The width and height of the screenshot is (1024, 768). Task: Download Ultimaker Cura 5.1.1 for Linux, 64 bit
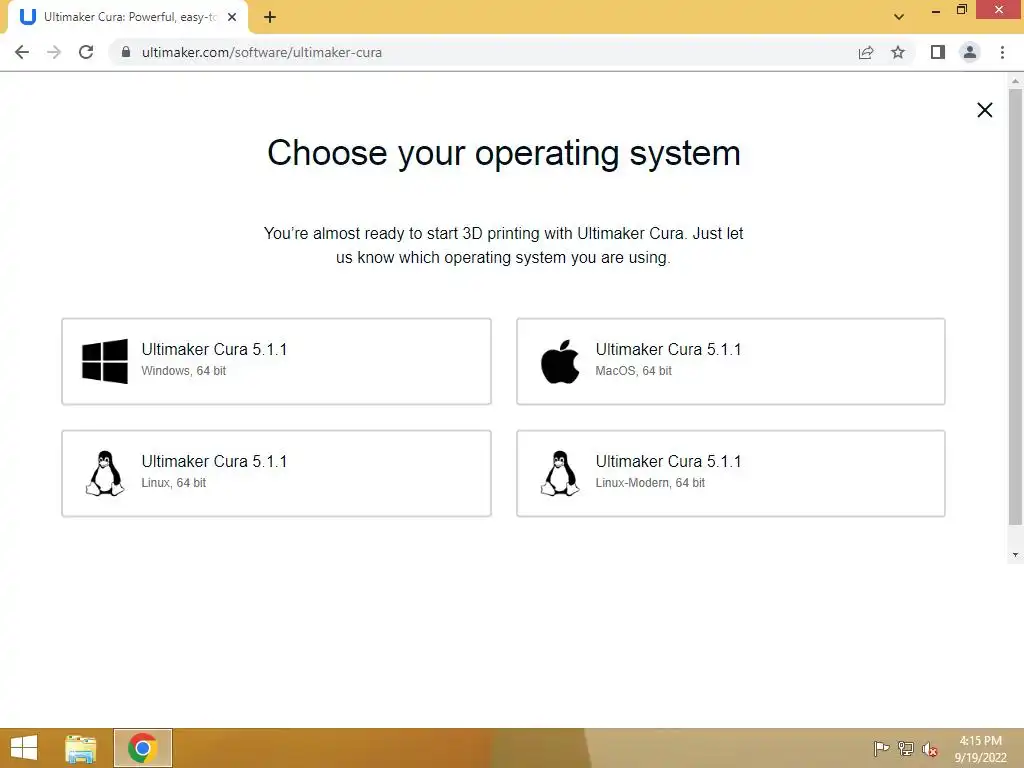[x=276, y=473]
